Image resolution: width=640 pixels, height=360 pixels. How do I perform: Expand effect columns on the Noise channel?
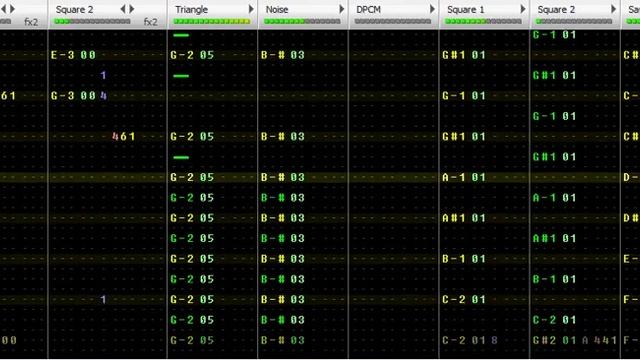[x=341, y=9]
